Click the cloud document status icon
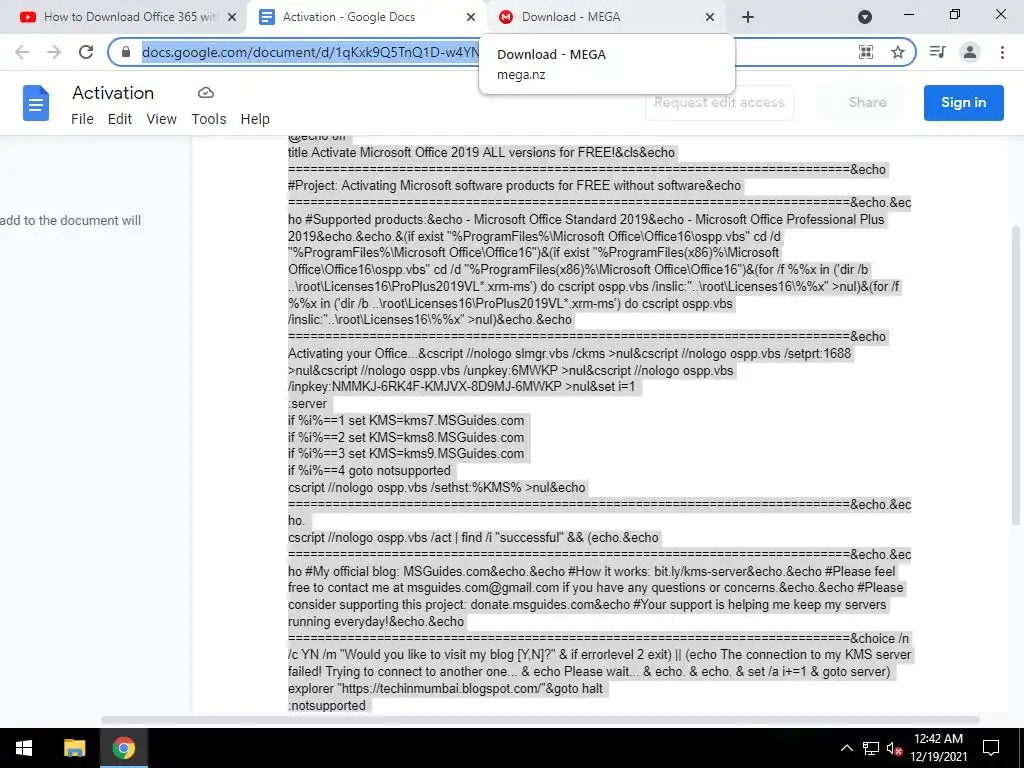1024x768 pixels. pos(206,93)
